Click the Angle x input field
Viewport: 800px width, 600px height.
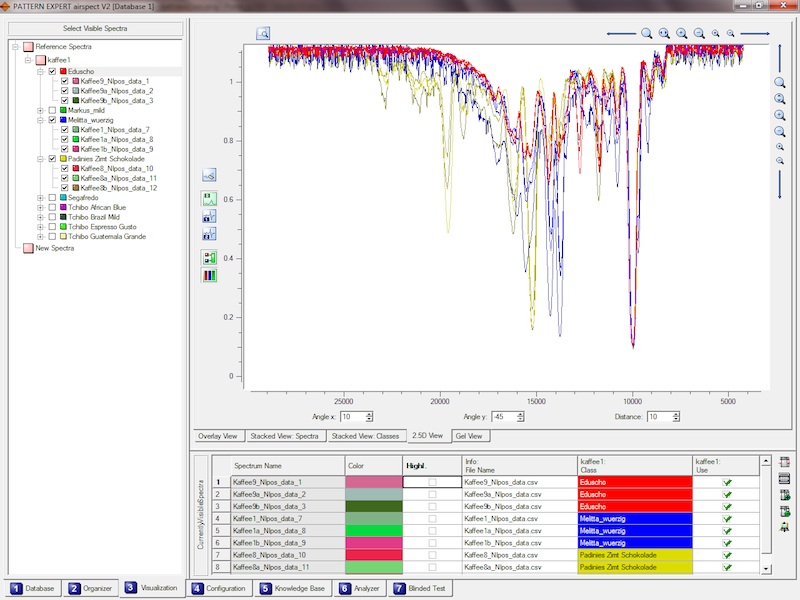click(x=352, y=416)
